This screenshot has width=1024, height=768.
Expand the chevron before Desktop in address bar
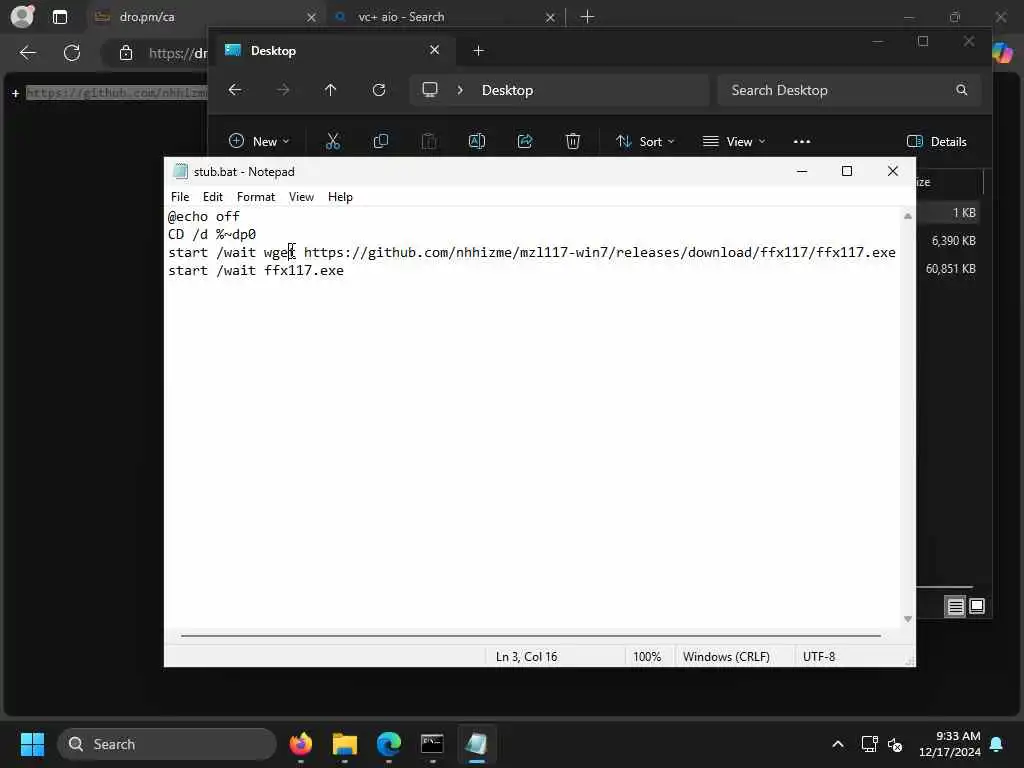(460, 90)
